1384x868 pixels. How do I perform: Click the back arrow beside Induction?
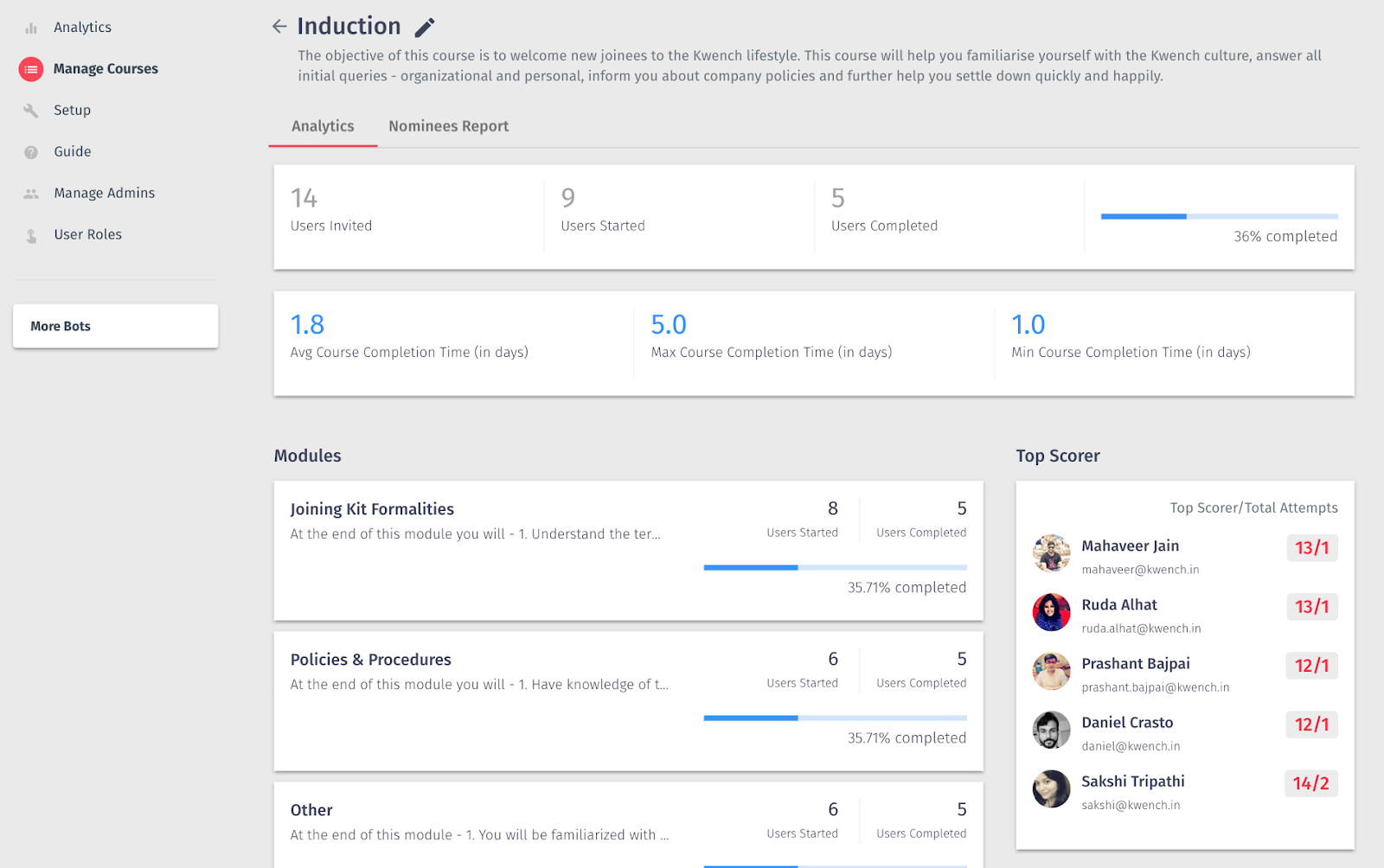pos(279,27)
